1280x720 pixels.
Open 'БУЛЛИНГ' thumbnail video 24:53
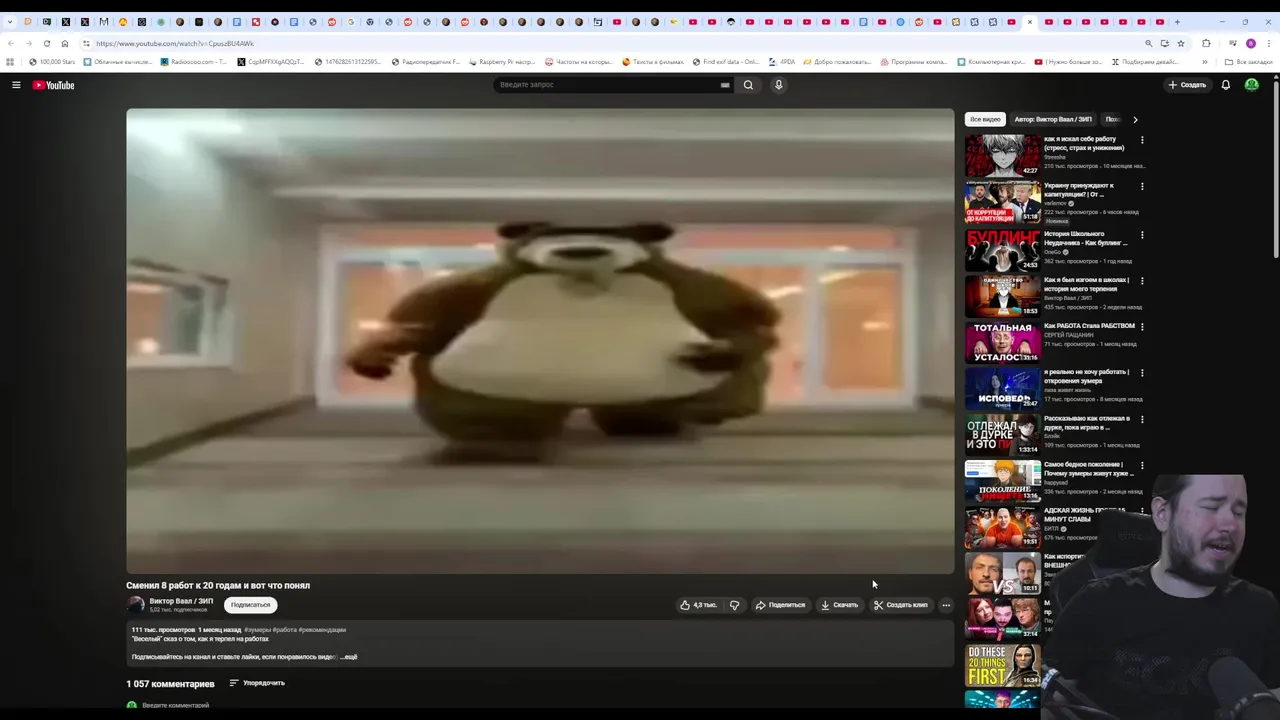tap(1002, 250)
